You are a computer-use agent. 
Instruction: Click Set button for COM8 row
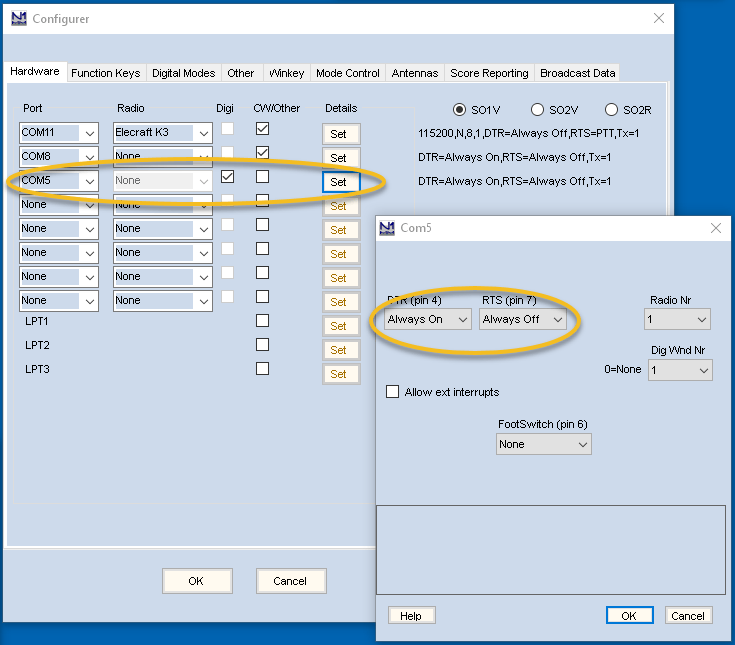341,158
